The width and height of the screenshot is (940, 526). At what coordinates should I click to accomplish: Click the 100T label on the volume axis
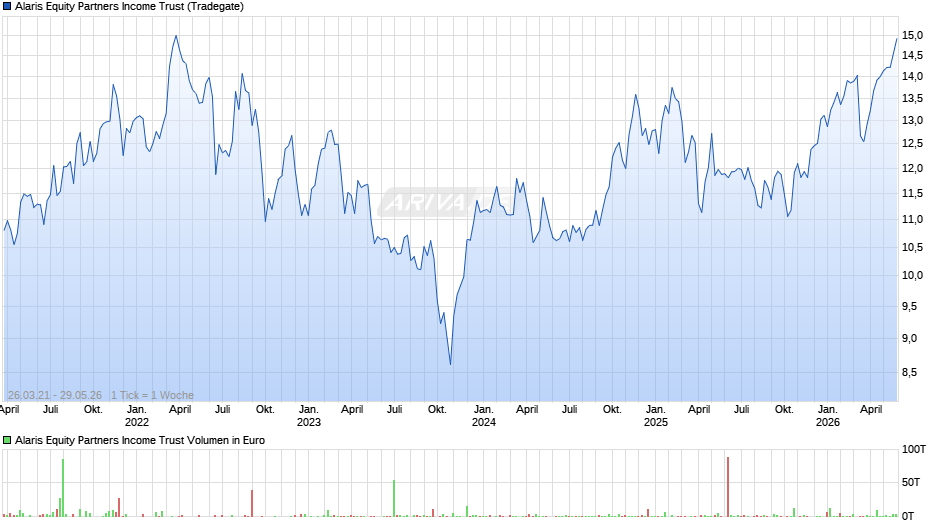[914, 449]
